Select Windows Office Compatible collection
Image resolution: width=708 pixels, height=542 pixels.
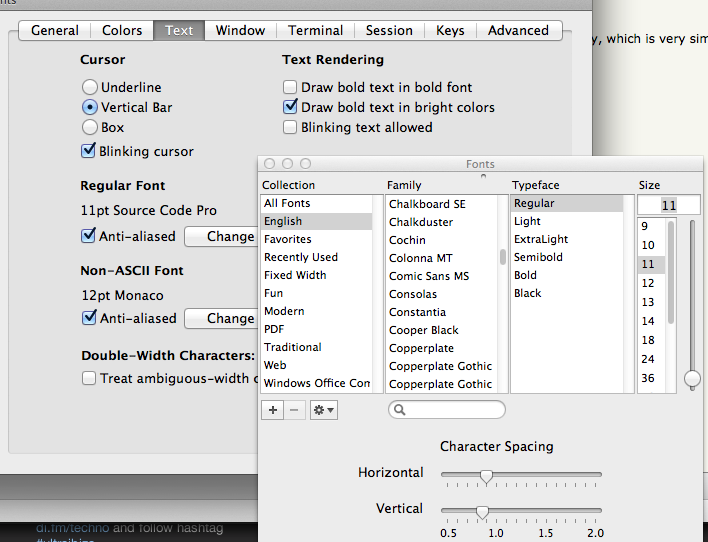click(316, 383)
